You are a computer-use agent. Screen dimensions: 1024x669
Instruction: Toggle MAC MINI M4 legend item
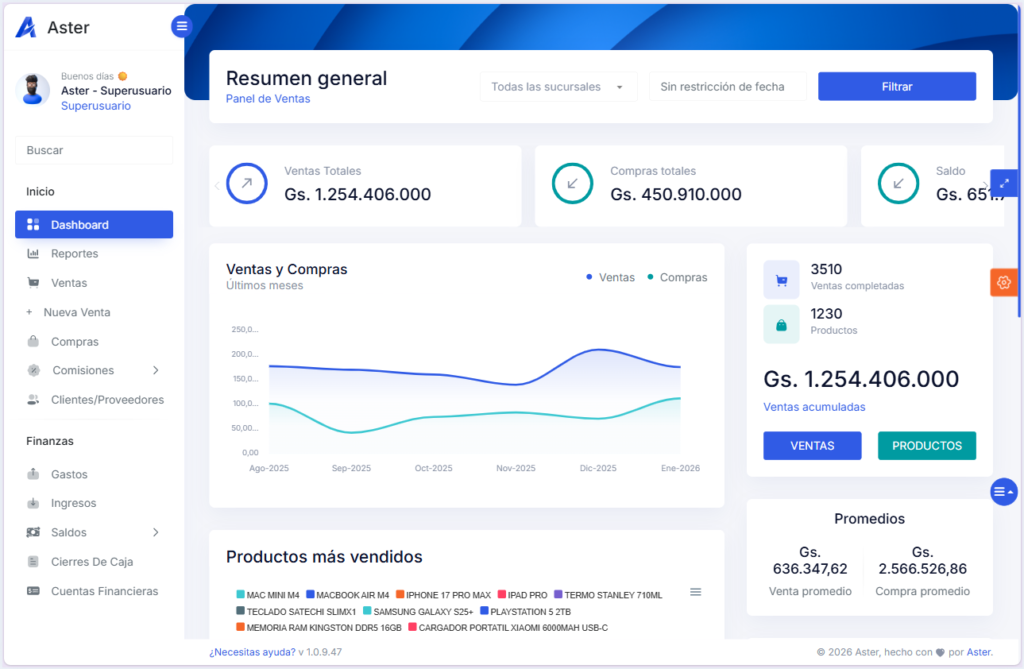coord(267,595)
